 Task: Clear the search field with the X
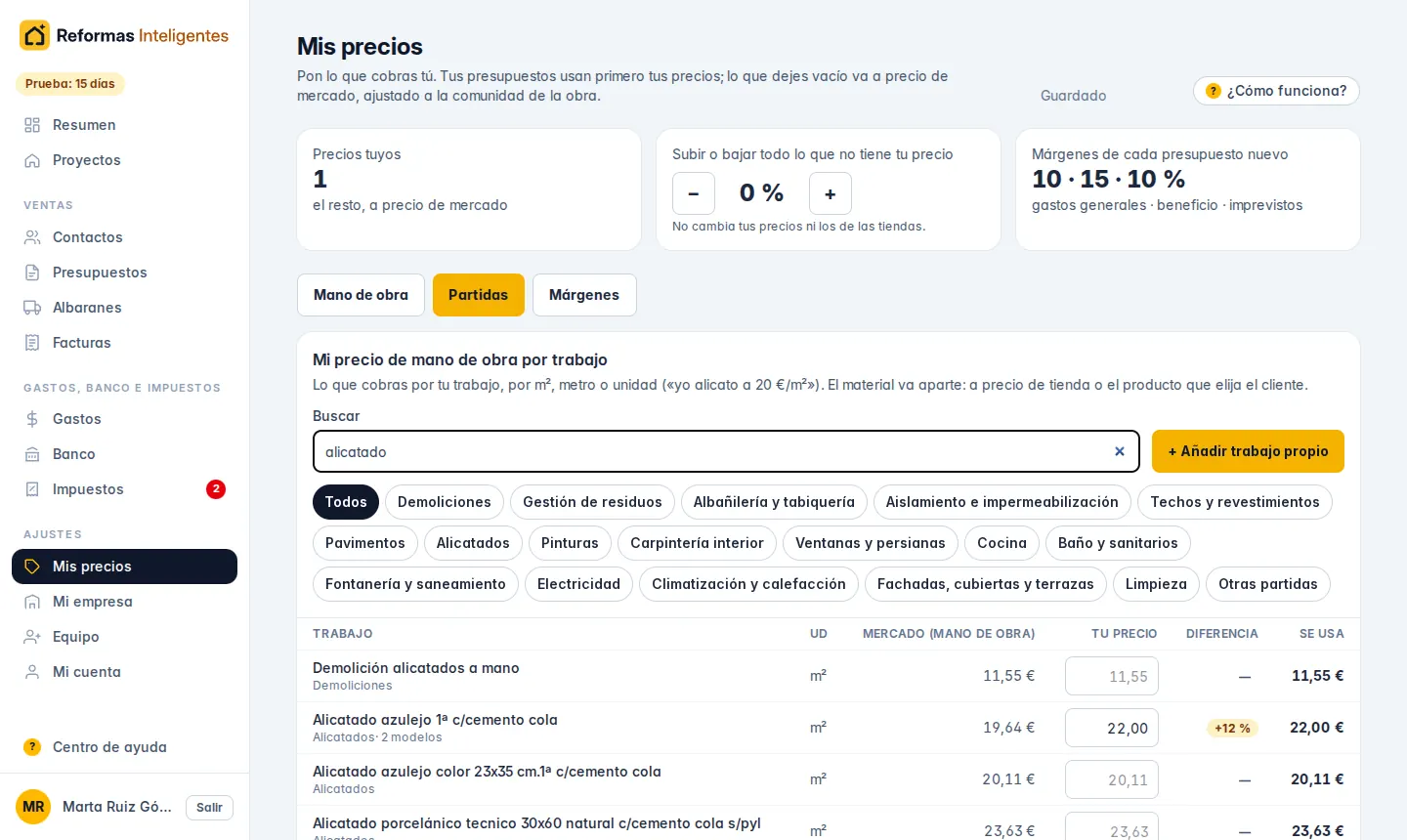1120,451
